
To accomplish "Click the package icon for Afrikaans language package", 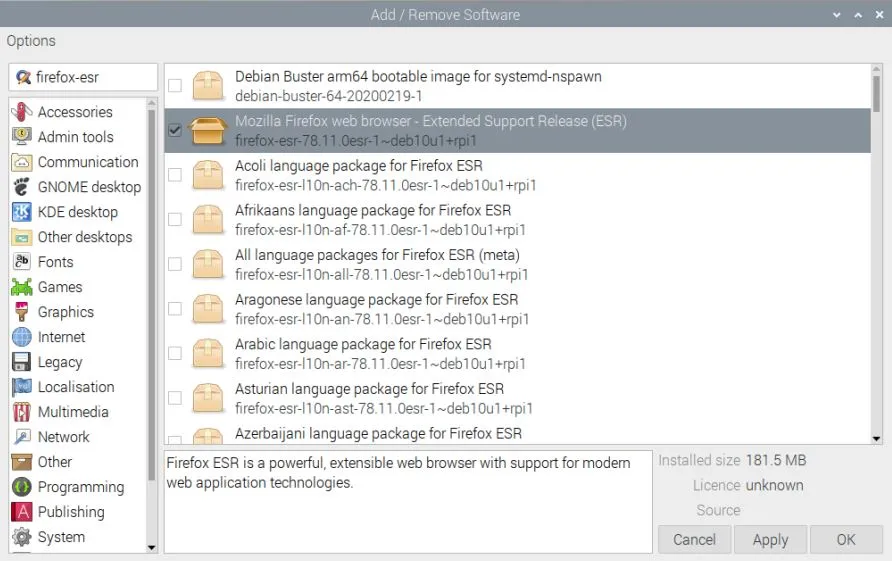I will click(208, 220).
